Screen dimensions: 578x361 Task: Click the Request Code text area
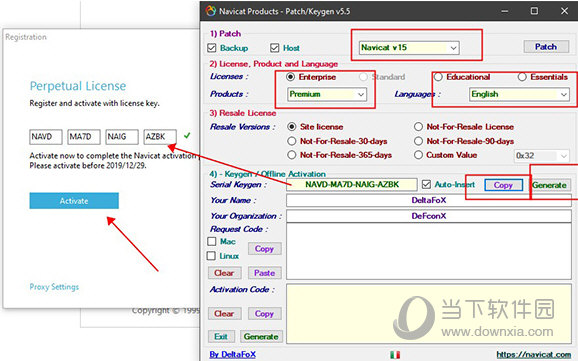(429, 251)
